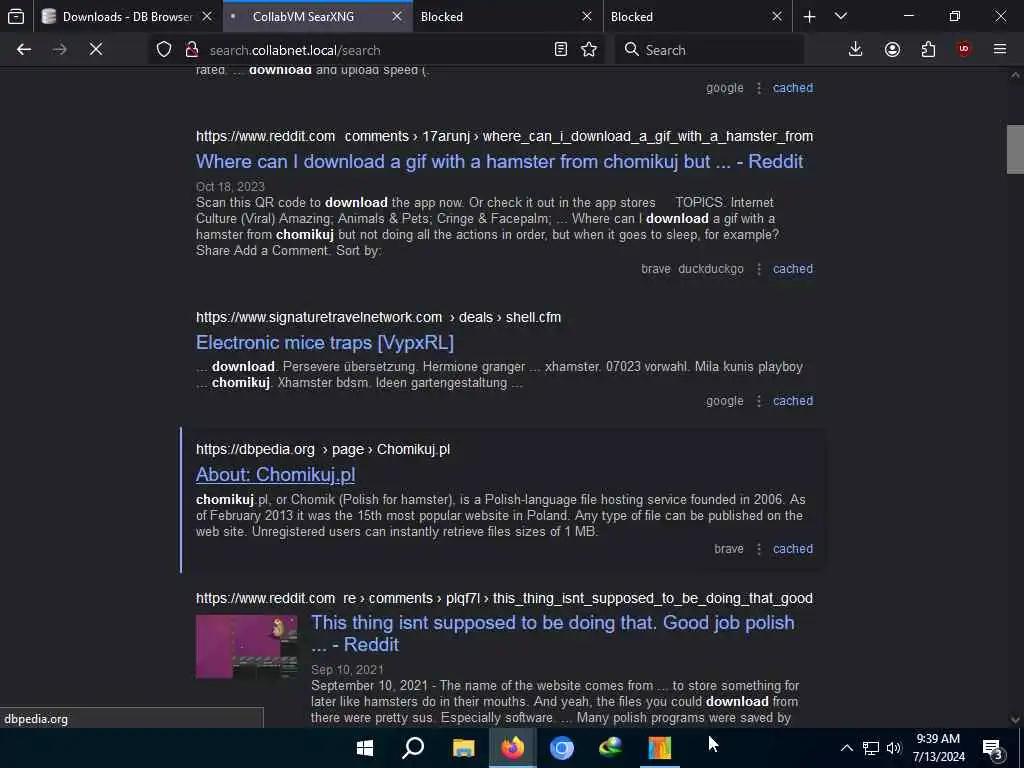Go back with the back arrow button
Screen dimensions: 1024x768
point(24,50)
